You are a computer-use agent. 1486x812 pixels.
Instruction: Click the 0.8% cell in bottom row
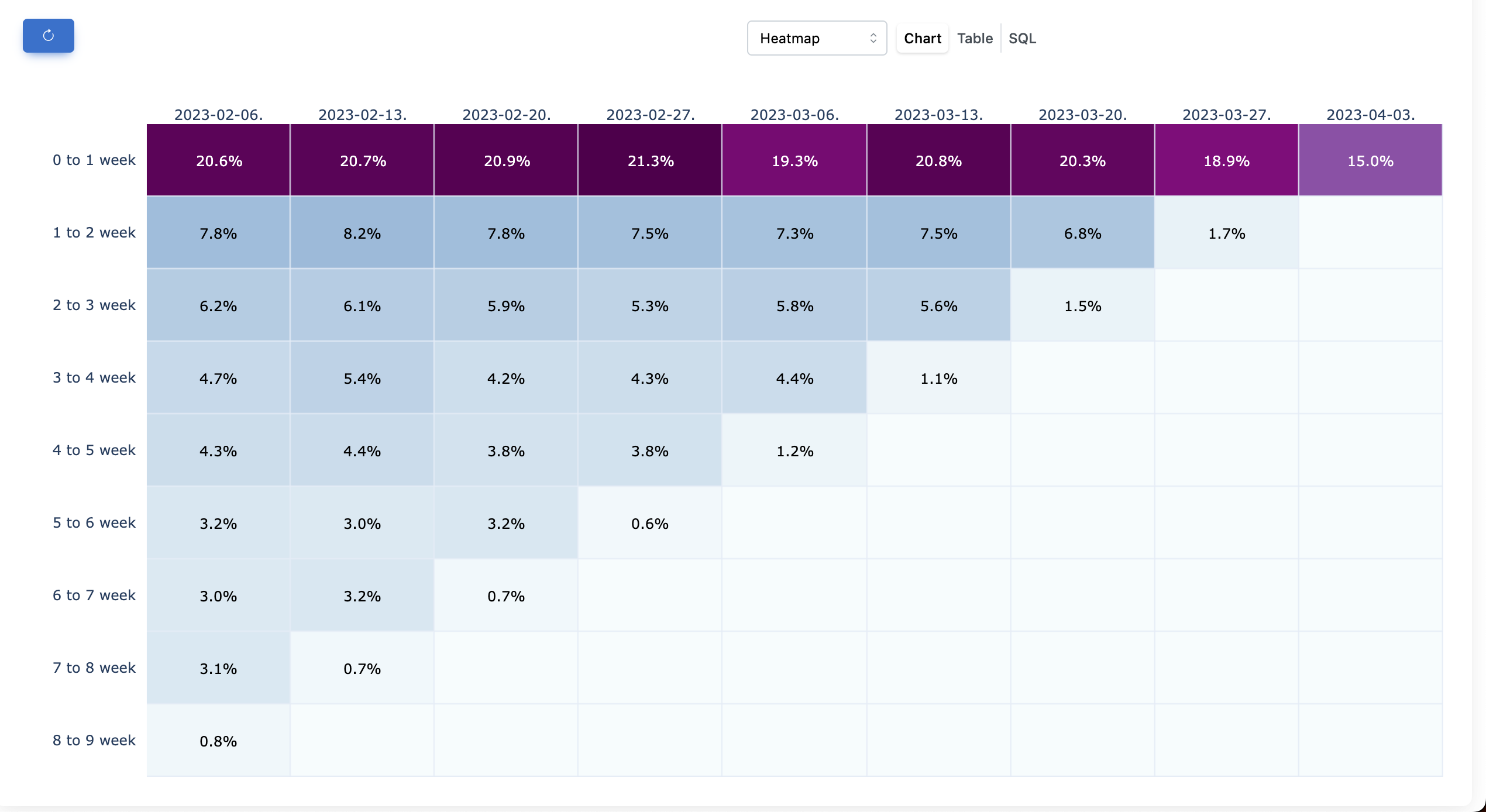(x=218, y=741)
